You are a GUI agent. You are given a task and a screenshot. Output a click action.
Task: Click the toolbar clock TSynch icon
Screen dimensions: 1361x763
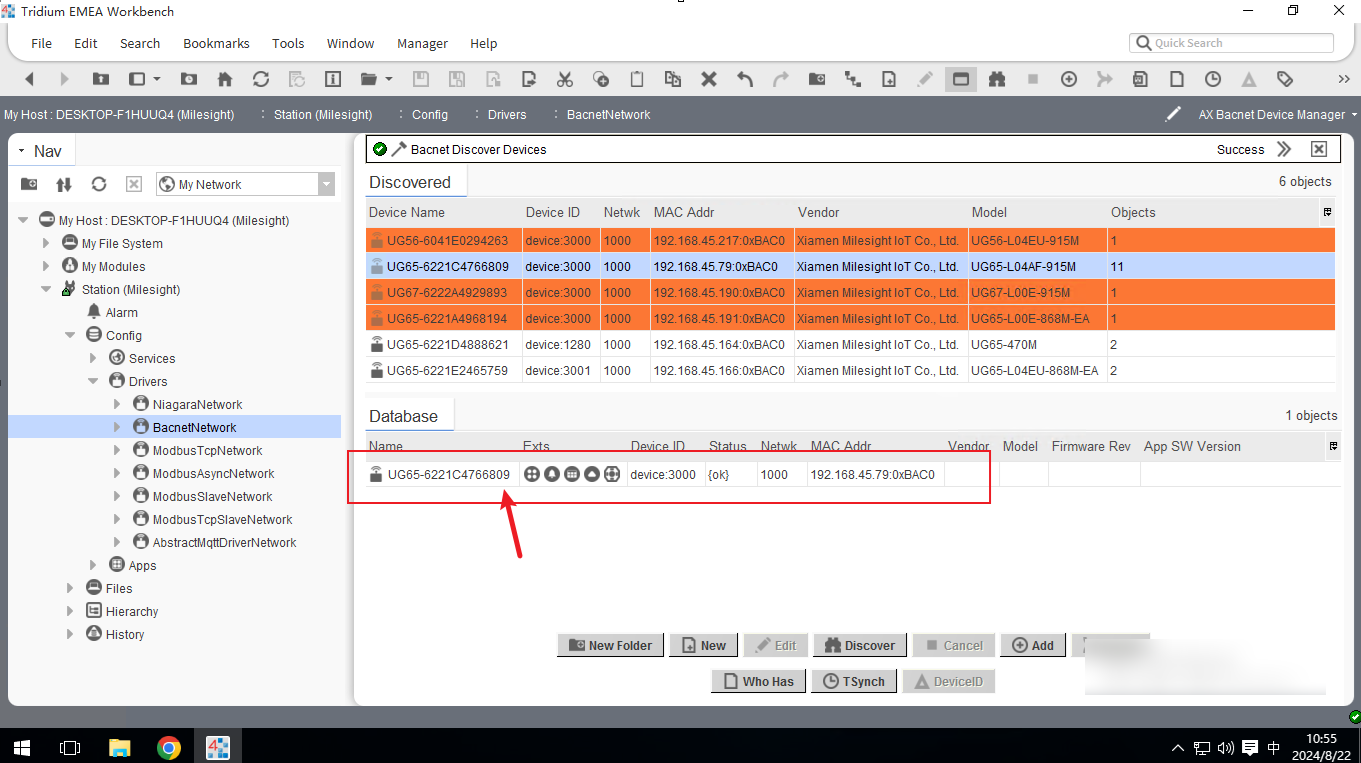point(1213,79)
